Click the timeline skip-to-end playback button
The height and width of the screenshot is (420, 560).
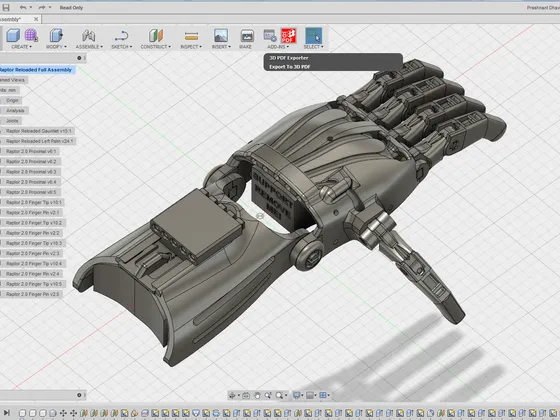[6, 413]
